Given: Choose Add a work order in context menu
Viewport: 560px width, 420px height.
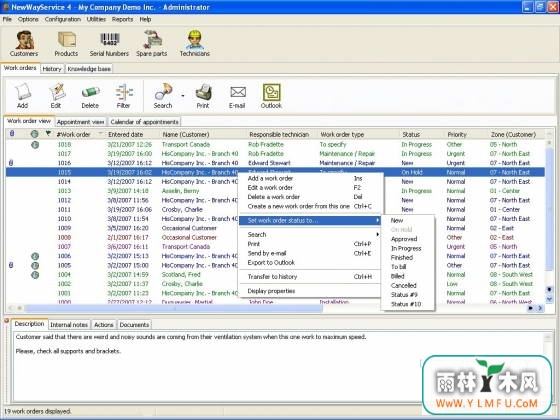Looking at the screenshot, I should click(310, 178).
